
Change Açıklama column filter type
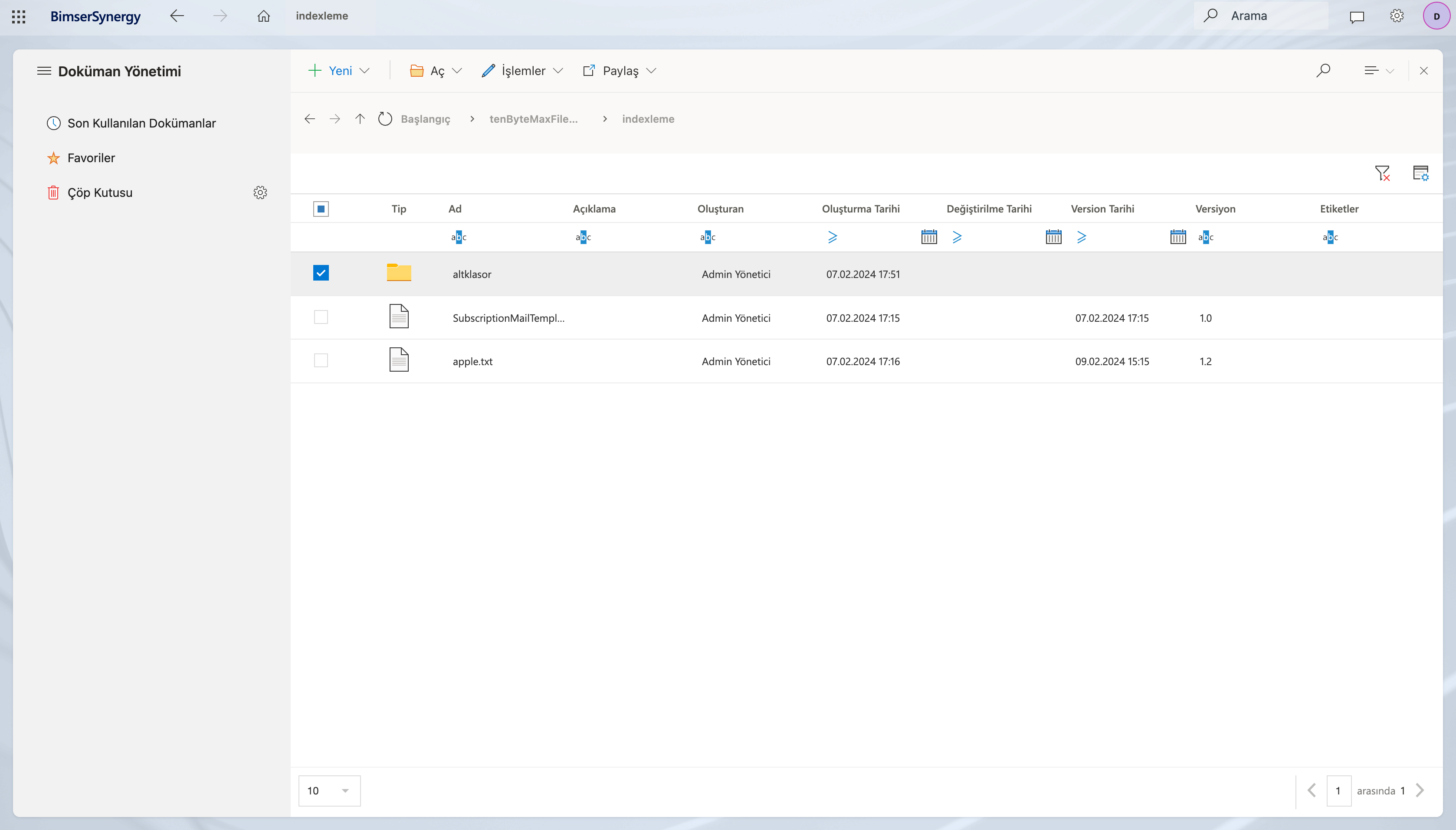coord(583,237)
